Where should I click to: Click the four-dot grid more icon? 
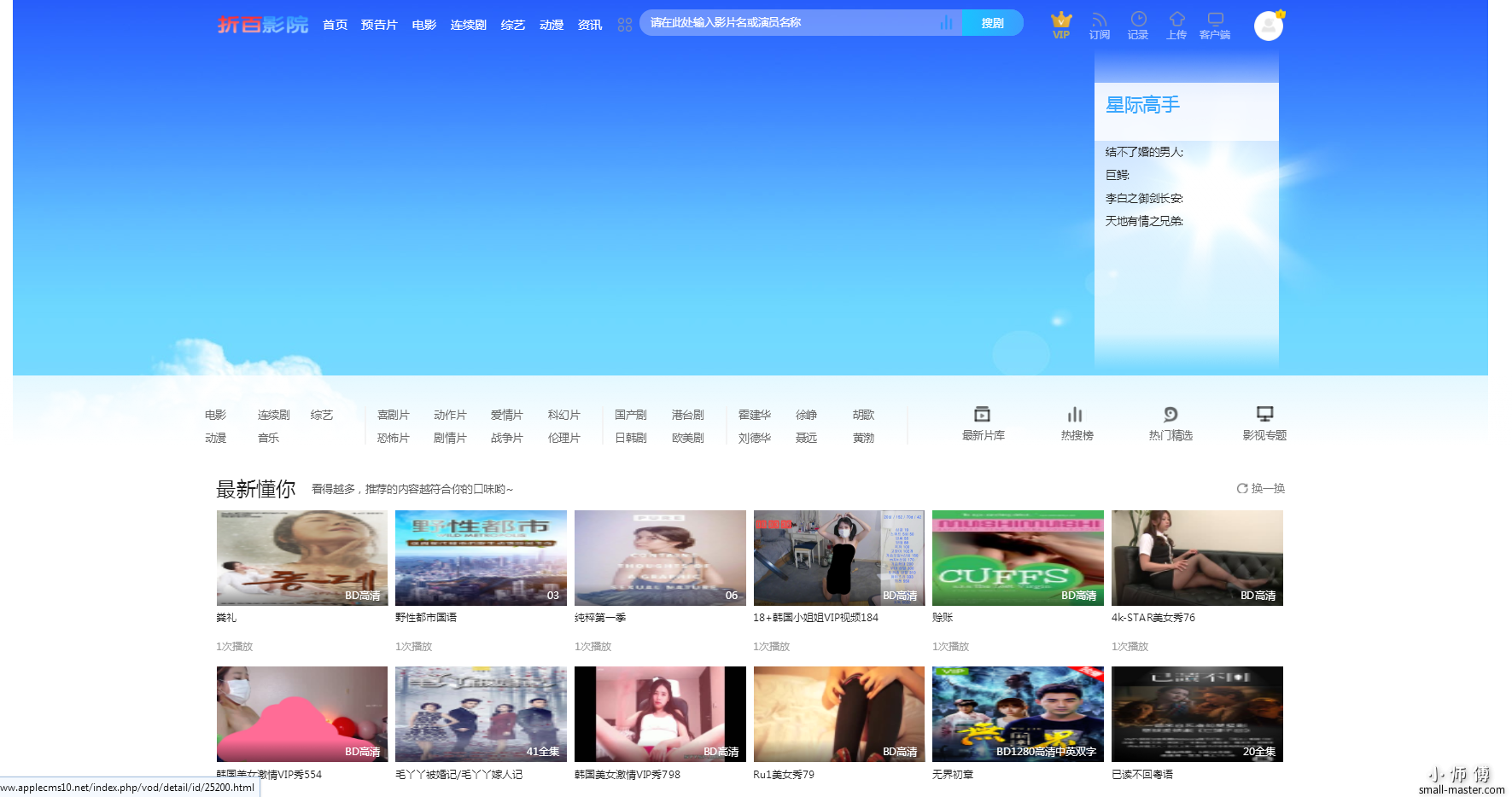point(625,25)
